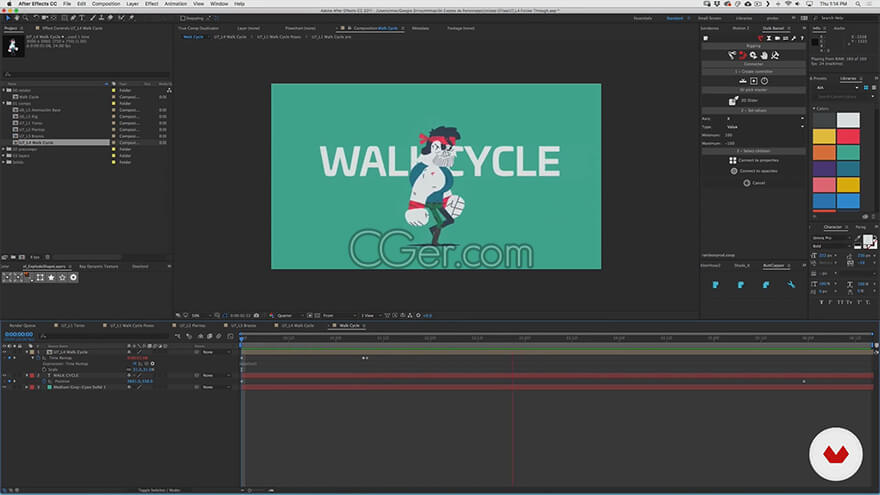
Task: Open the Type Value dropdown in Duik
Action: tap(765, 127)
